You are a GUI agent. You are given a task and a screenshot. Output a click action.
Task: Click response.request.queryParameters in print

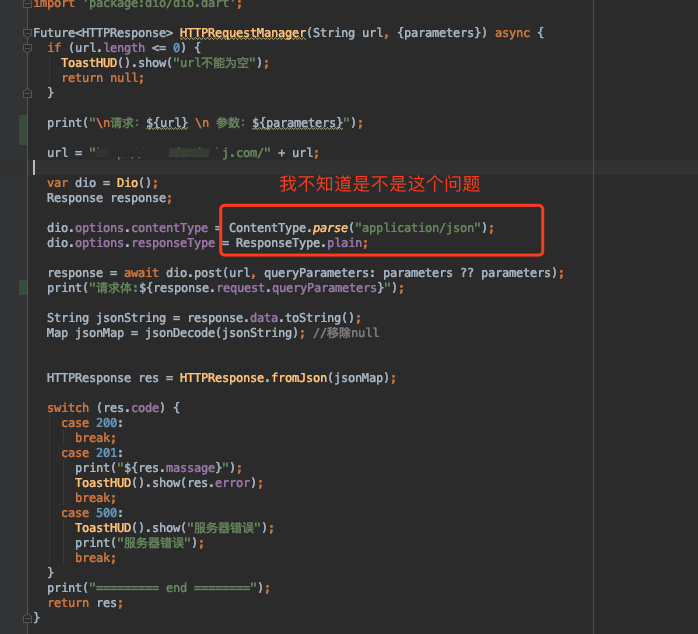click(x=265, y=288)
